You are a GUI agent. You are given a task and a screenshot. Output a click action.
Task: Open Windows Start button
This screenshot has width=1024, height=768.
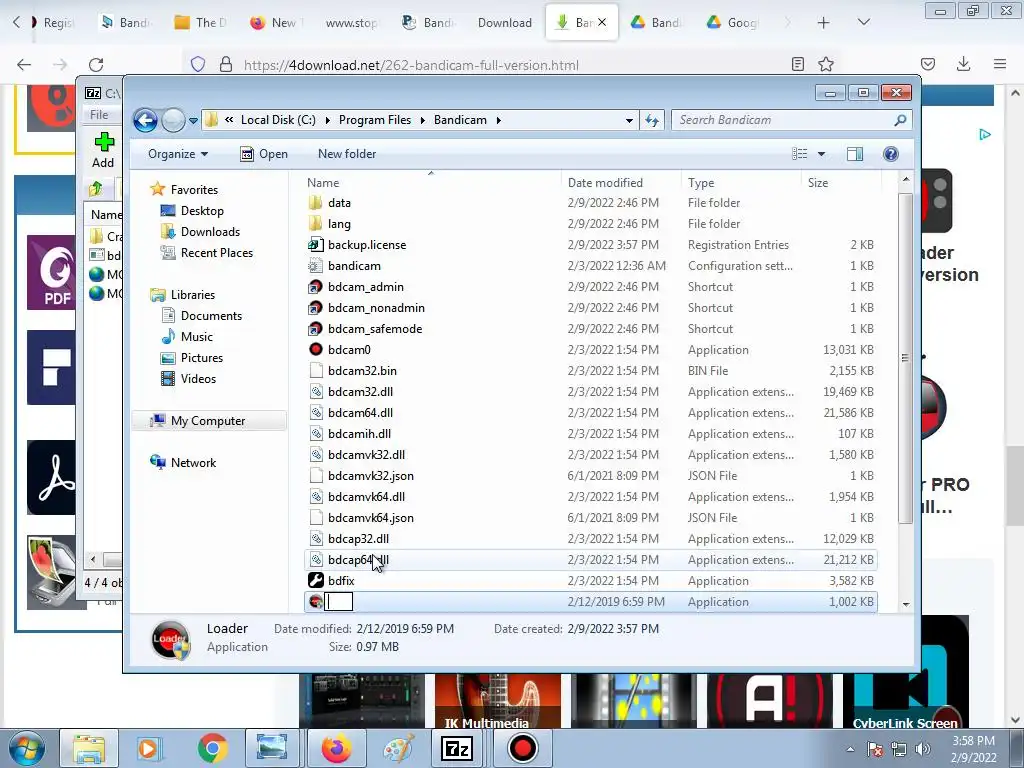27,748
